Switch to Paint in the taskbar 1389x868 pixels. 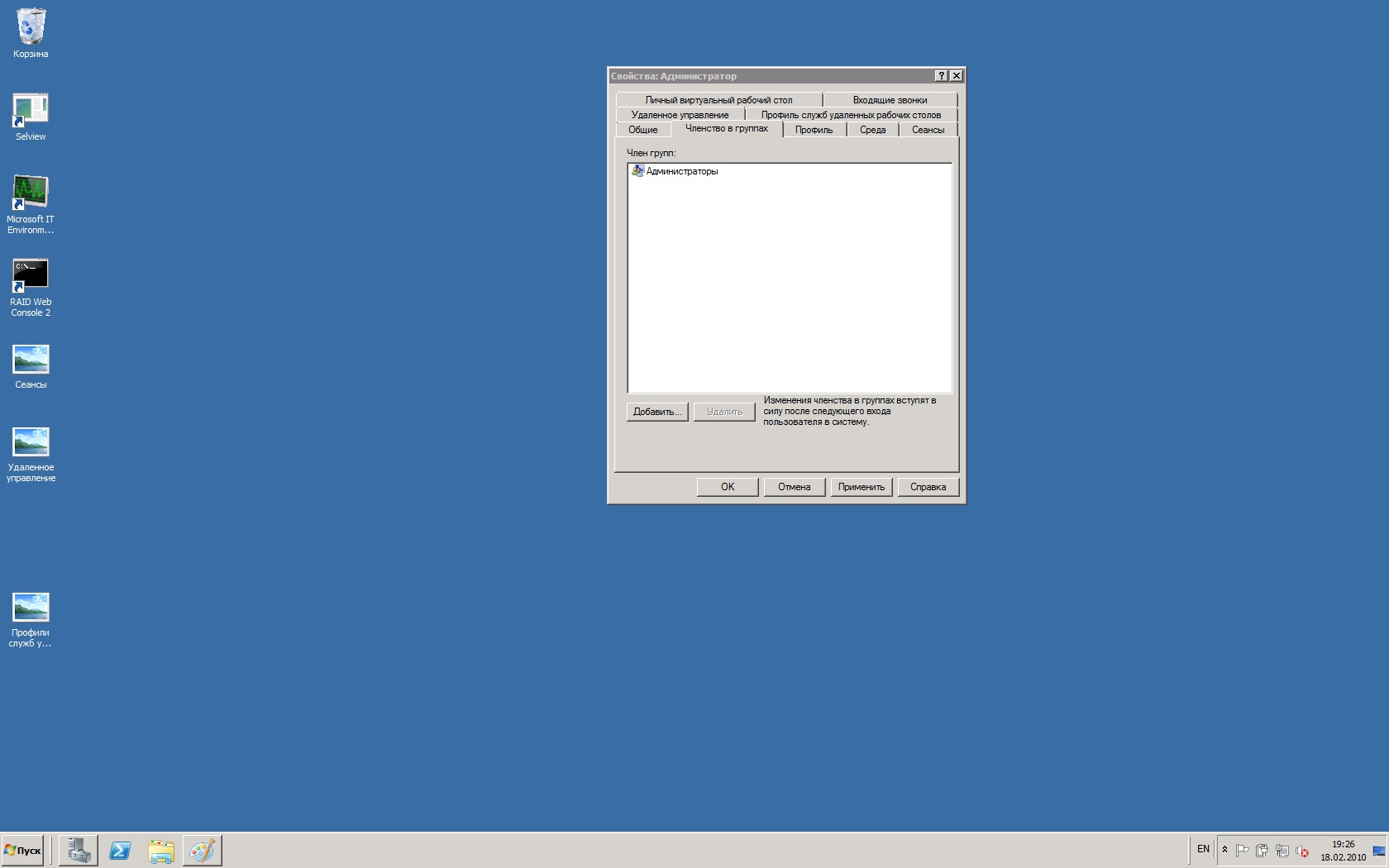tap(202, 850)
